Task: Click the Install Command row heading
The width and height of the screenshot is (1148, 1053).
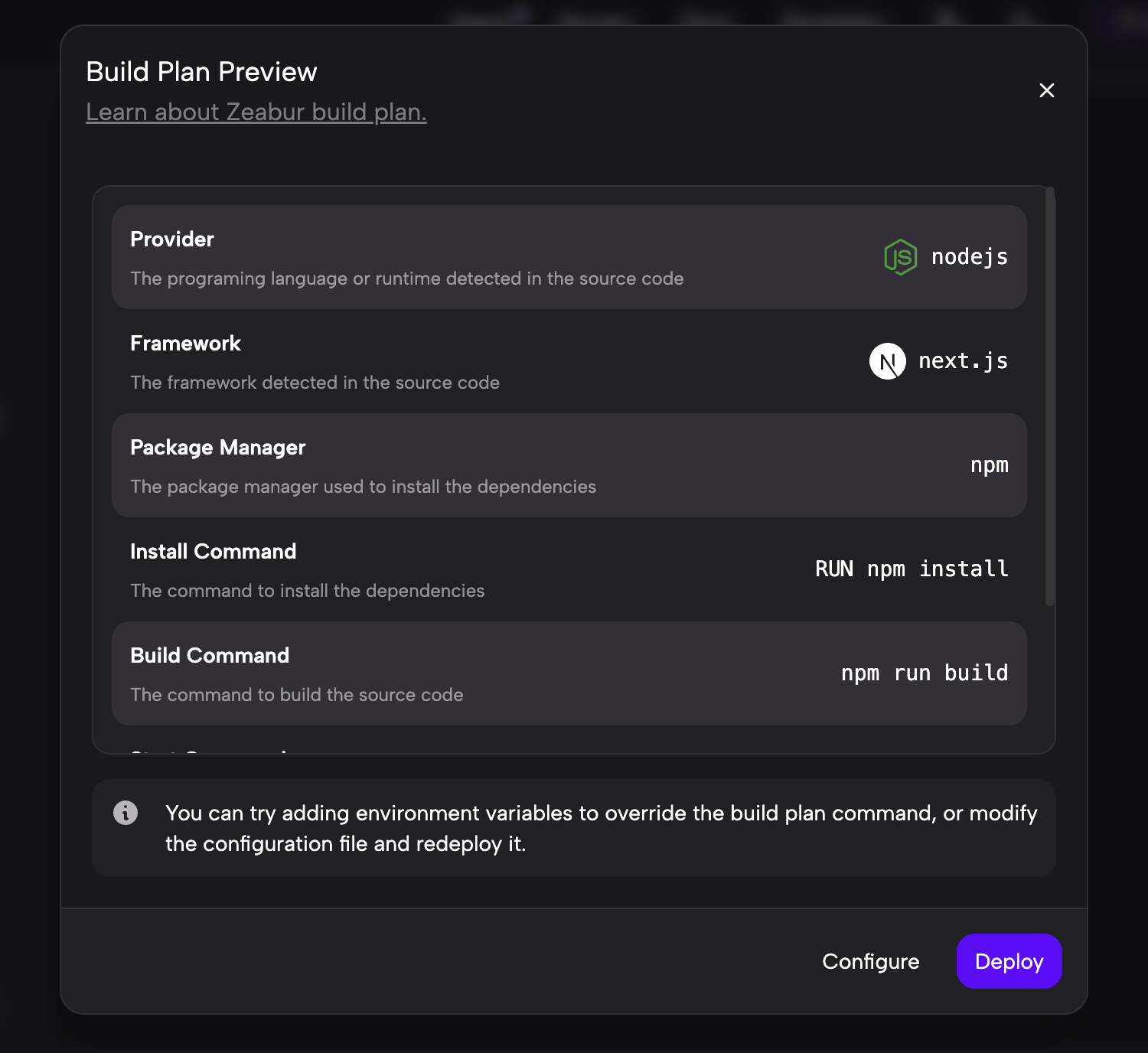Action: click(213, 552)
